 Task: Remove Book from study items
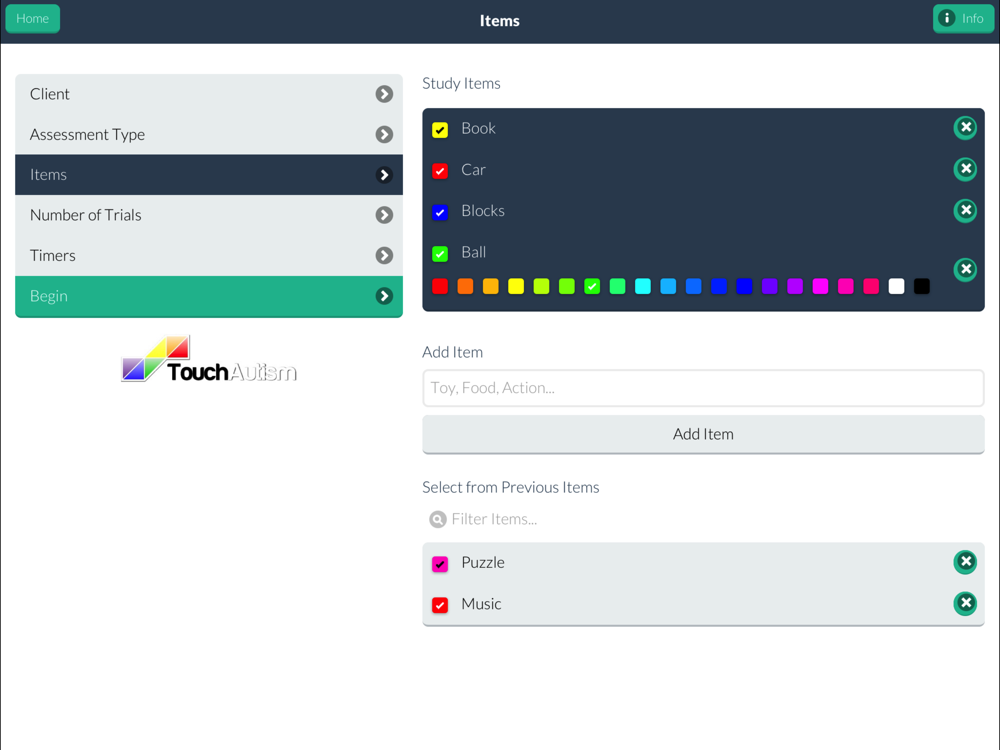965,128
